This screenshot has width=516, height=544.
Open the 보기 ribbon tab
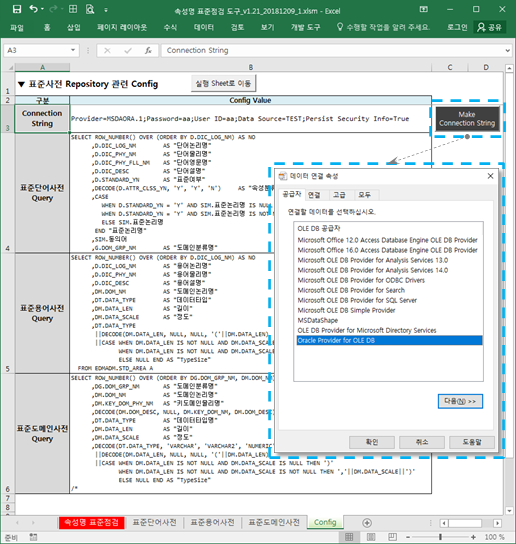click(x=267, y=27)
